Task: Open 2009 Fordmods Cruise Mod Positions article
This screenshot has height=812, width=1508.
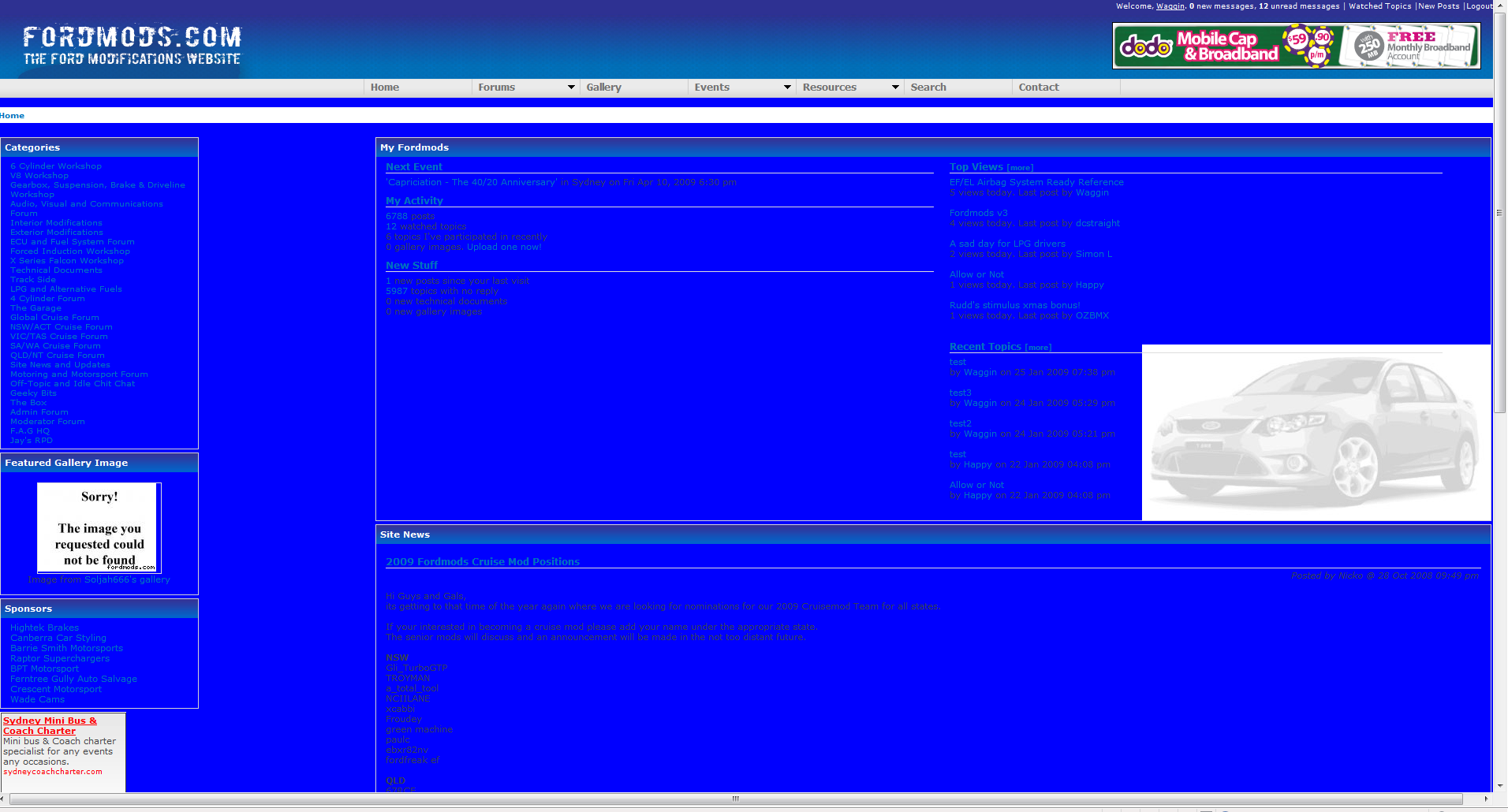Action: [x=482, y=562]
